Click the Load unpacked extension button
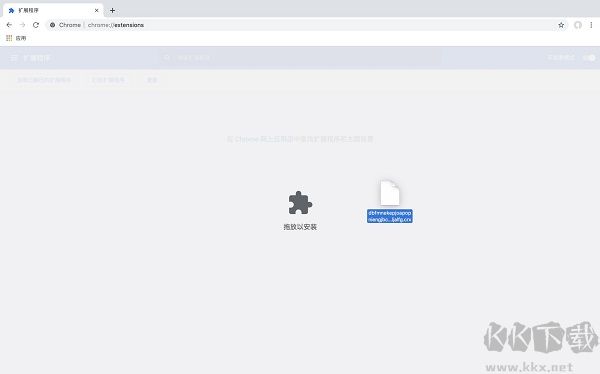The width and height of the screenshot is (600, 374). [x=44, y=80]
